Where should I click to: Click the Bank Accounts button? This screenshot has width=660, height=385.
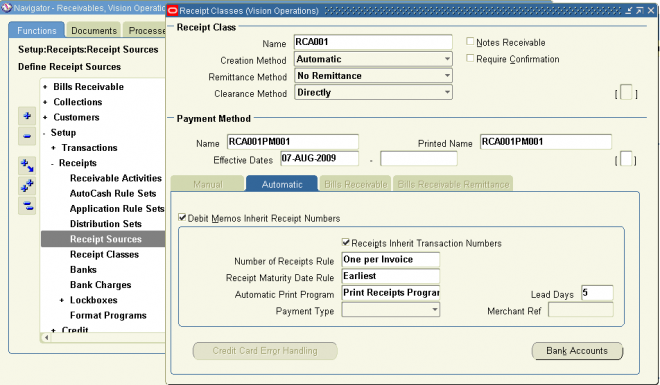coord(577,351)
